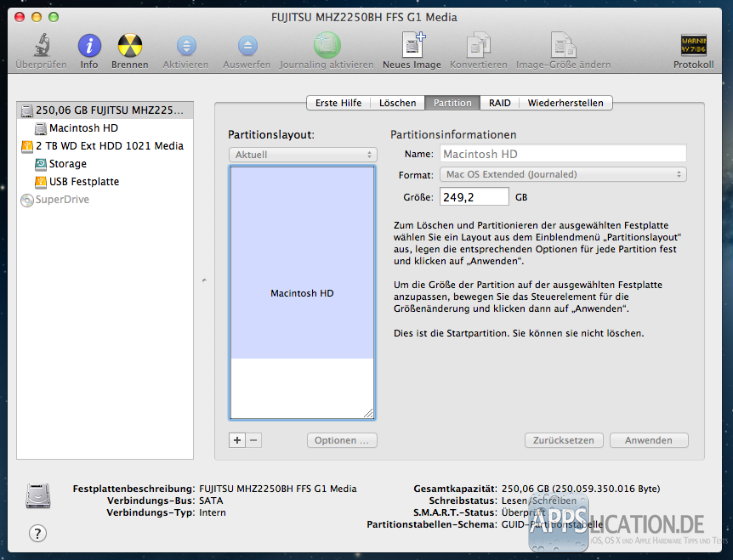
Task: Click the Name field with Macintosh HD
Action: 563,154
